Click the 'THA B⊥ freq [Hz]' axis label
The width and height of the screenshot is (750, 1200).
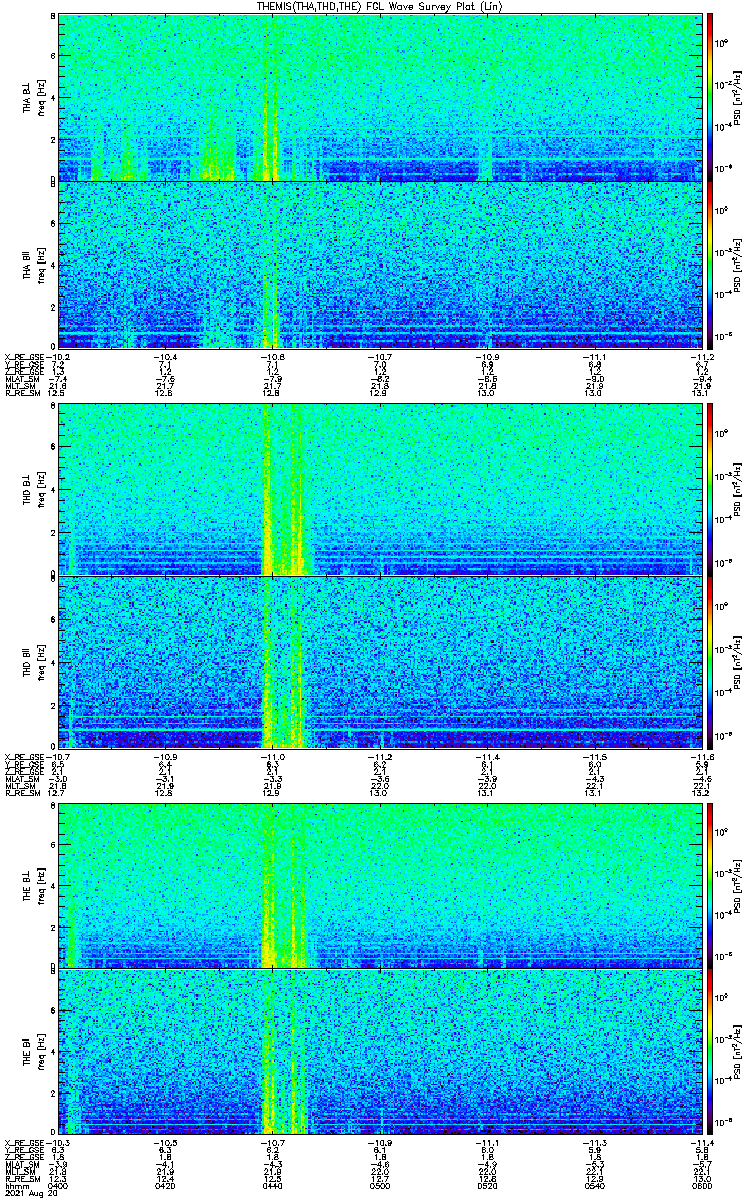tap(34, 96)
